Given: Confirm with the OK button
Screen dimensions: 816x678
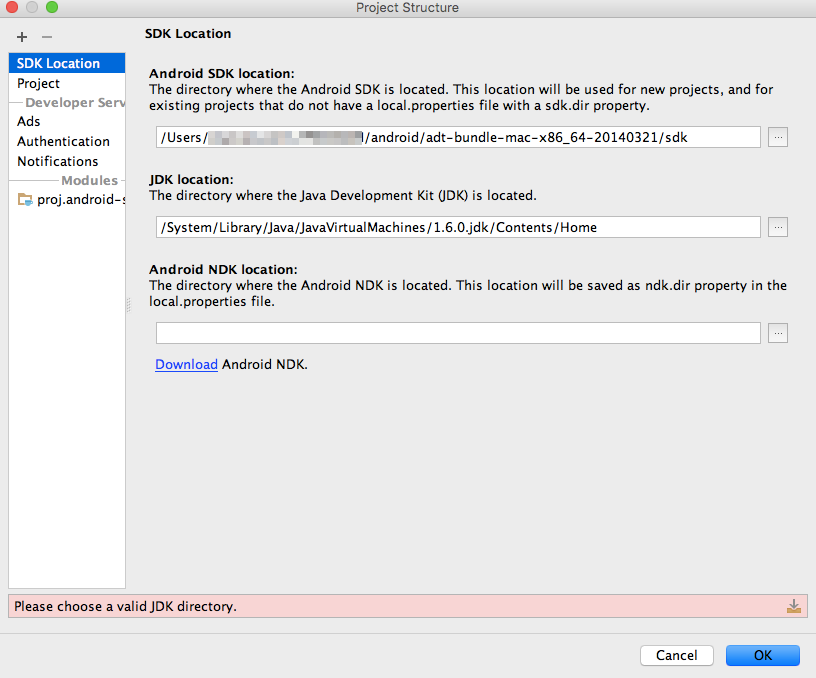Looking at the screenshot, I should [x=763, y=655].
